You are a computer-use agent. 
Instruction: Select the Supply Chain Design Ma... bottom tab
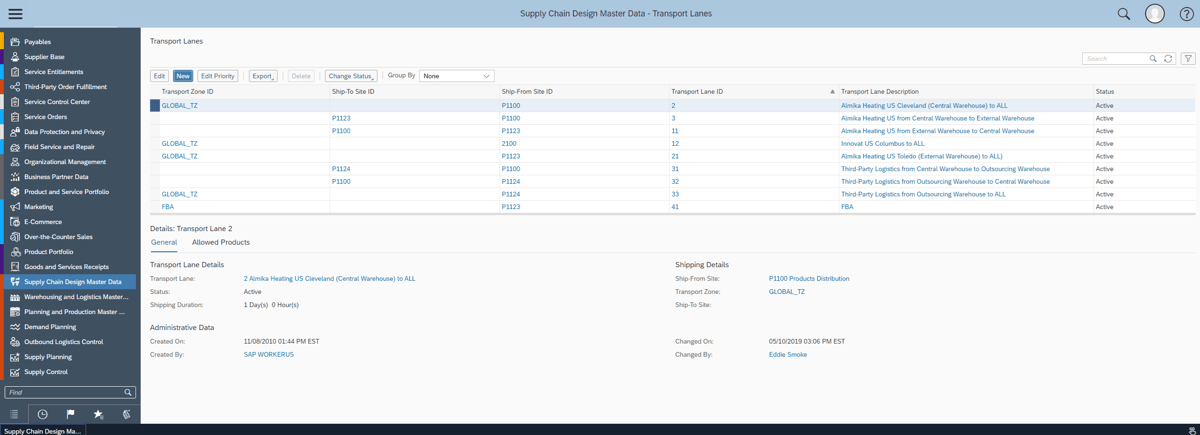click(43, 431)
